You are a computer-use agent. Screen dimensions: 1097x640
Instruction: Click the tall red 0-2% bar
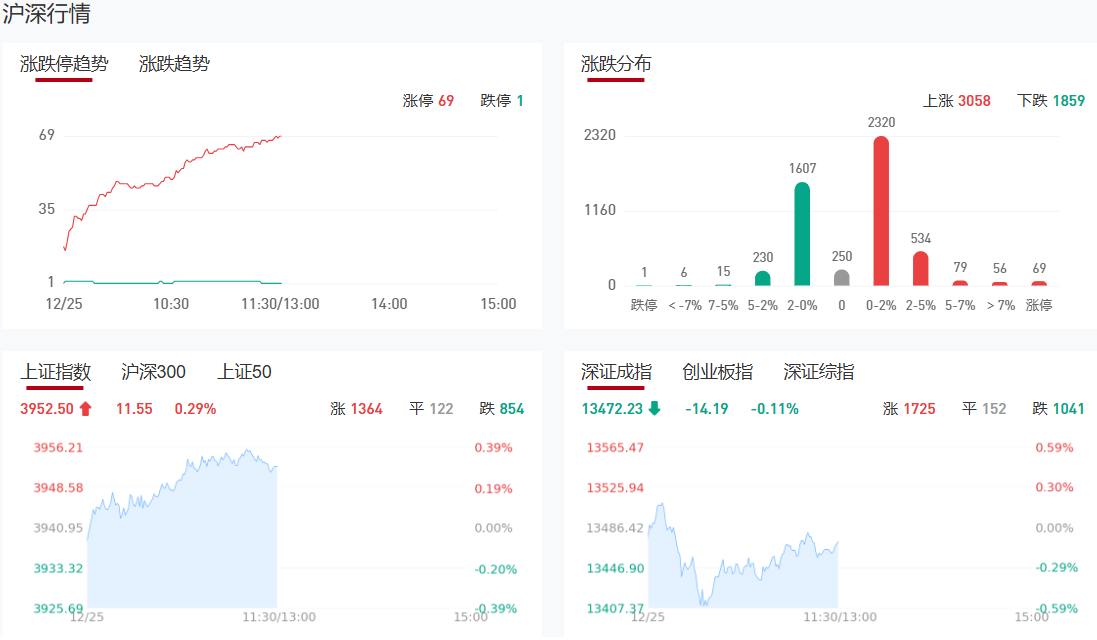[881, 211]
